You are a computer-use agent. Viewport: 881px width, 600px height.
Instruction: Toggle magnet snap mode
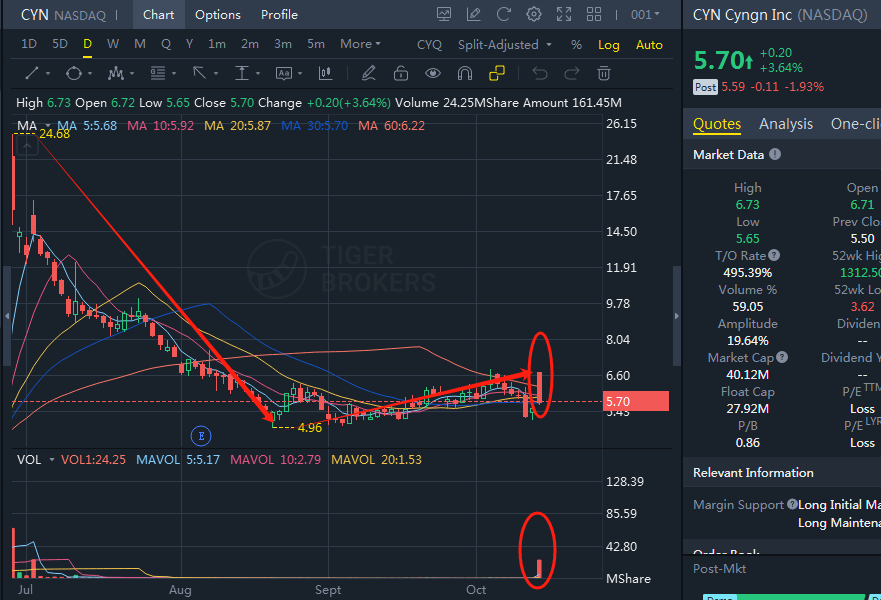pos(465,73)
